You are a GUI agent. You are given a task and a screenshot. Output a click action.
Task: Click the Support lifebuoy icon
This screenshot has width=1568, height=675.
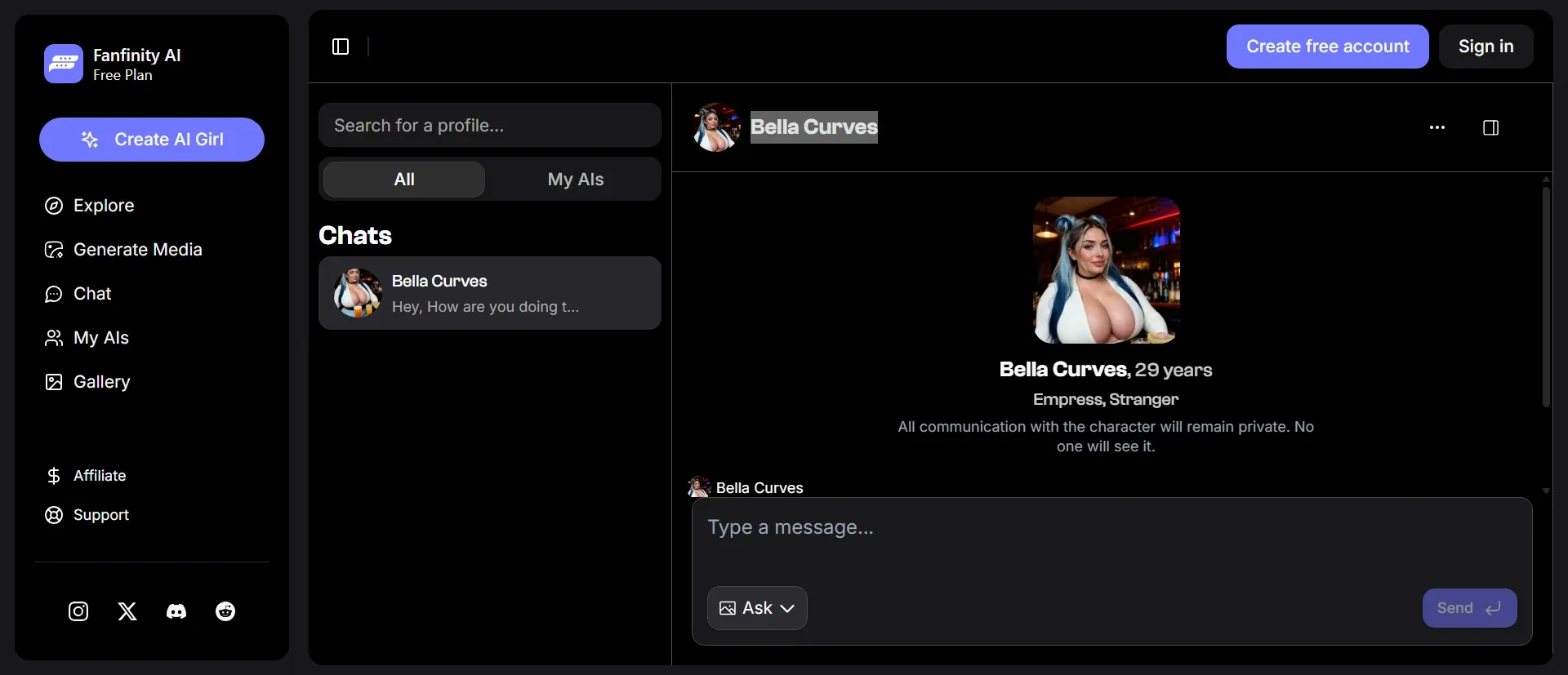pyautogui.click(x=54, y=515)
